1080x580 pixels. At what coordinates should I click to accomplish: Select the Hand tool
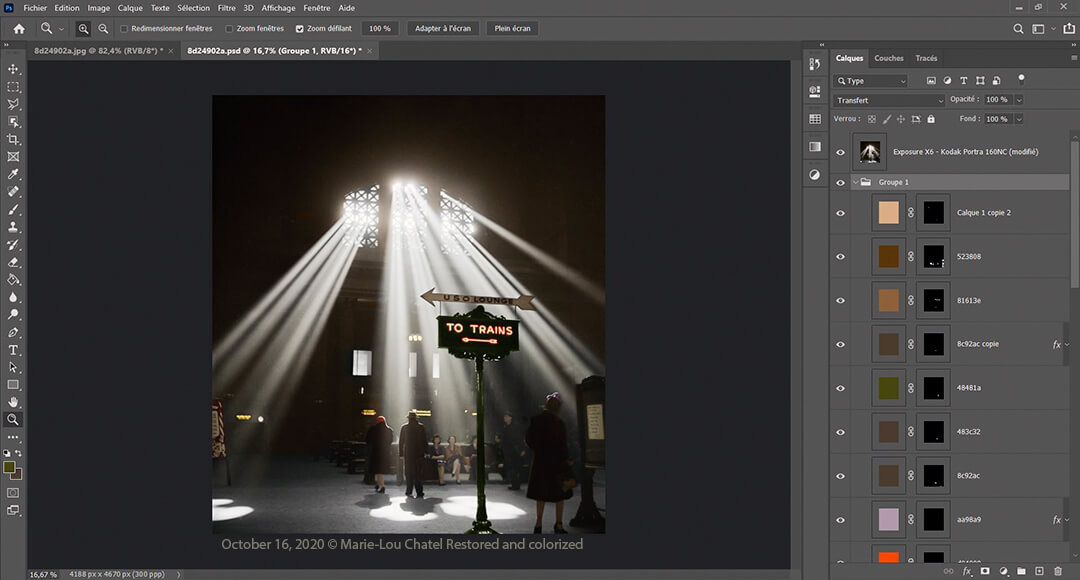pos(13,402)
